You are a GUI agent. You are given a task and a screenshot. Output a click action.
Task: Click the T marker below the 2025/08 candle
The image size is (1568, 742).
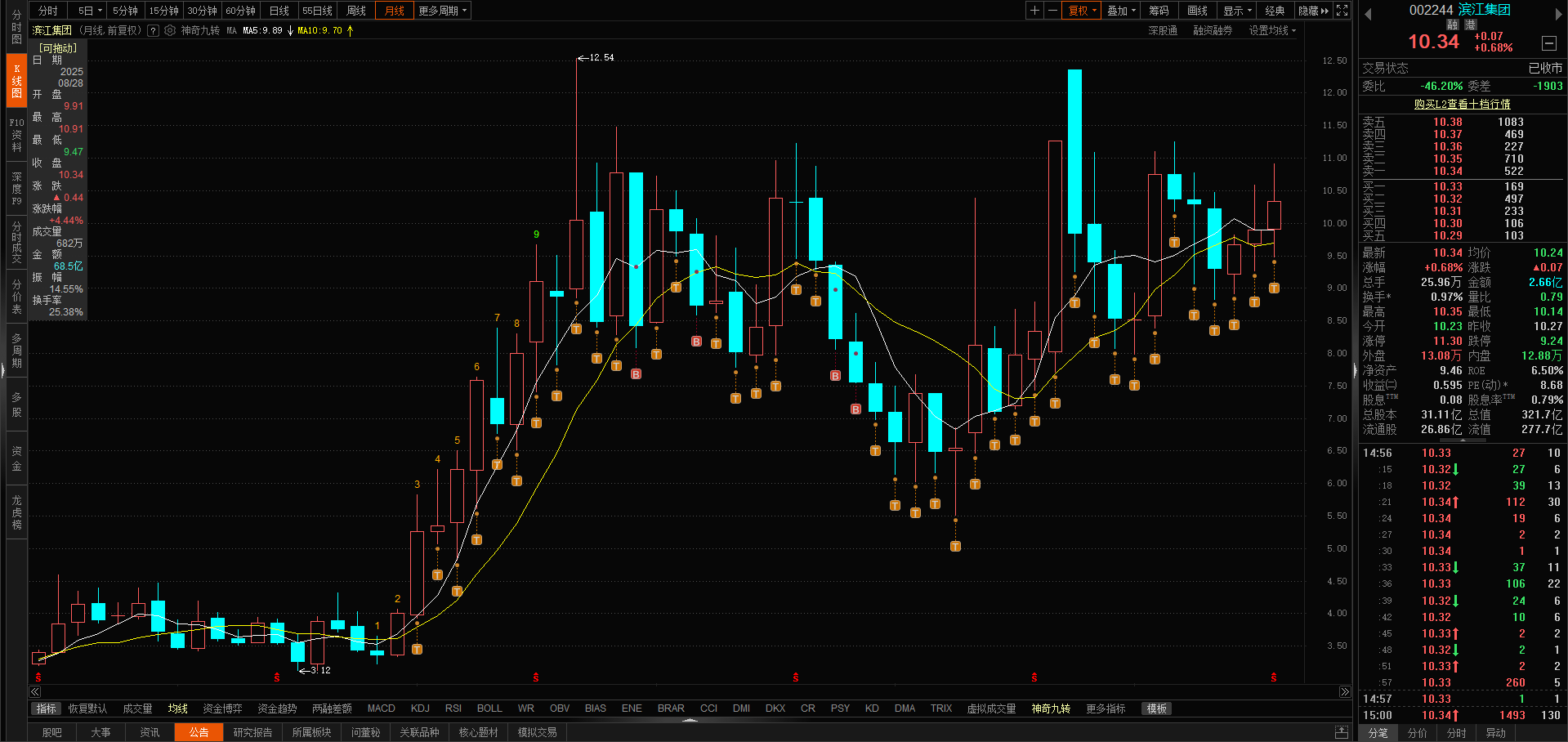[x=1274, y=288]
